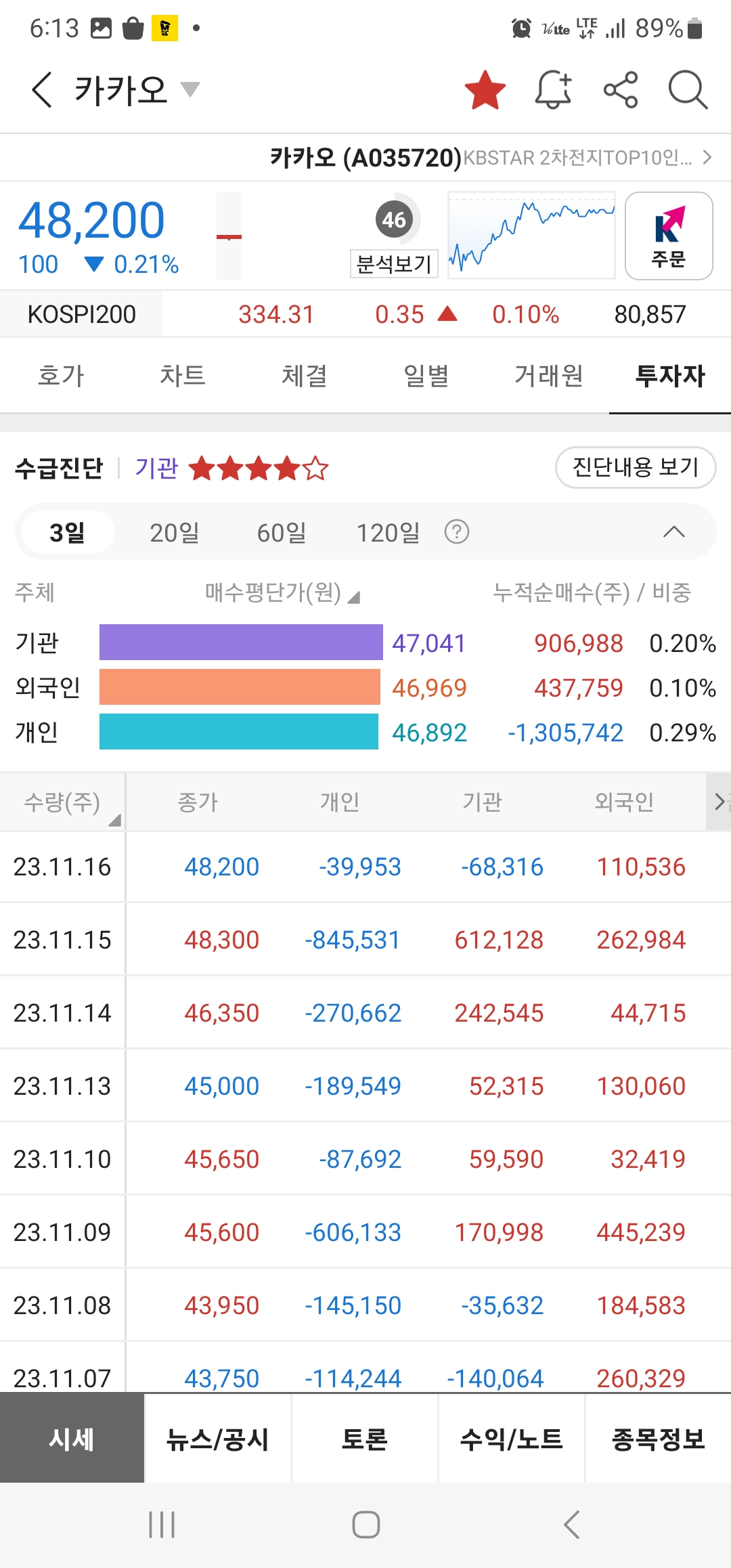The height and width of the screenshot is (1568, 731).
Task: Tap the 주문 order button
Action: (669, 236)
